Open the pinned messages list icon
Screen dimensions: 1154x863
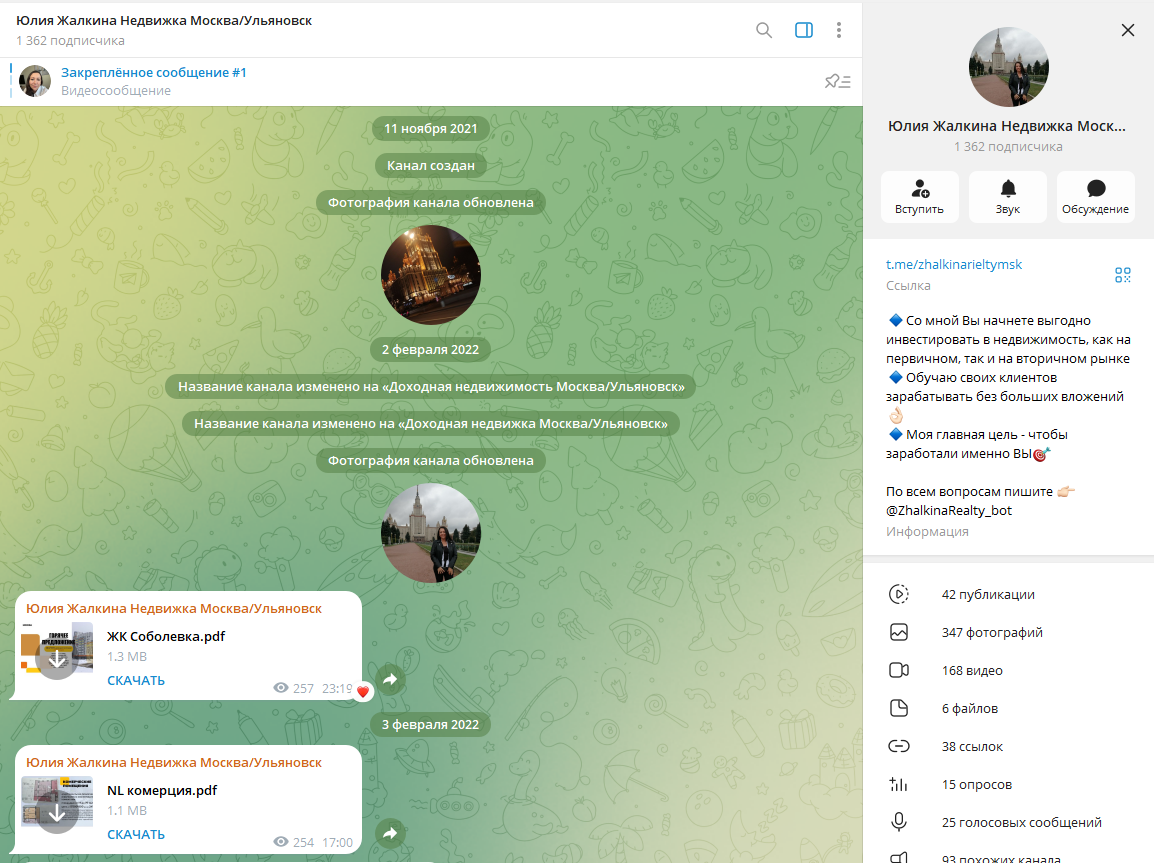click(838, 81)
